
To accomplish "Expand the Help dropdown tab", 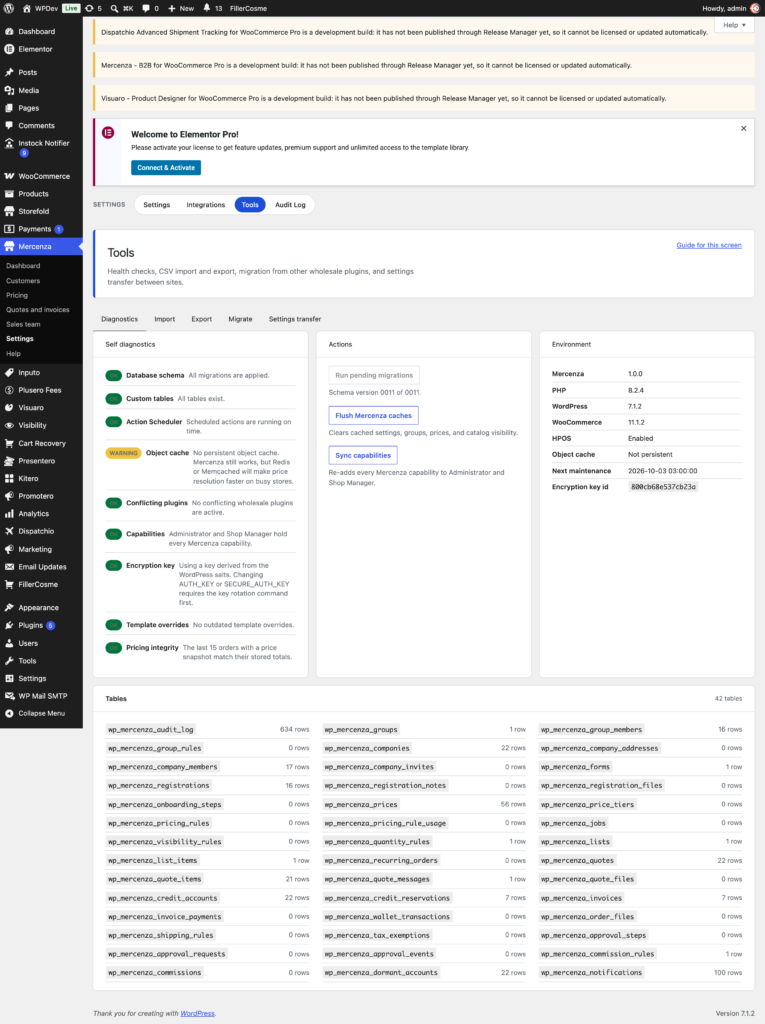I will pyautogui.click(x=734, y=25).
